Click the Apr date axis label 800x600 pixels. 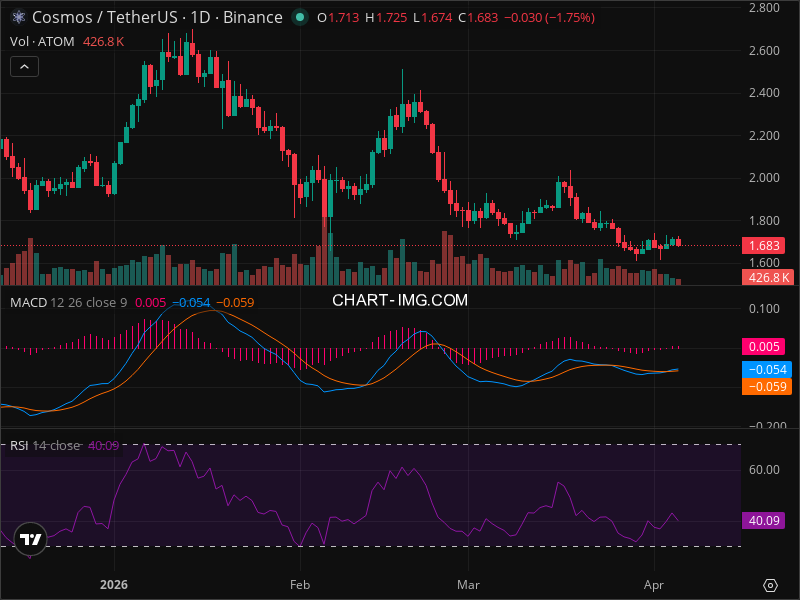point(654,585)
